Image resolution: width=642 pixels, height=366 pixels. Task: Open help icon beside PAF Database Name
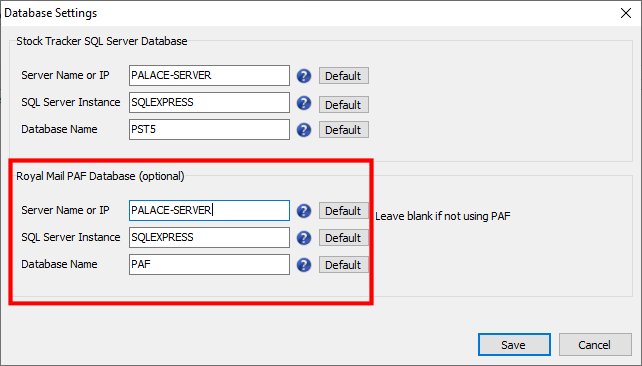tap(304, 265)
